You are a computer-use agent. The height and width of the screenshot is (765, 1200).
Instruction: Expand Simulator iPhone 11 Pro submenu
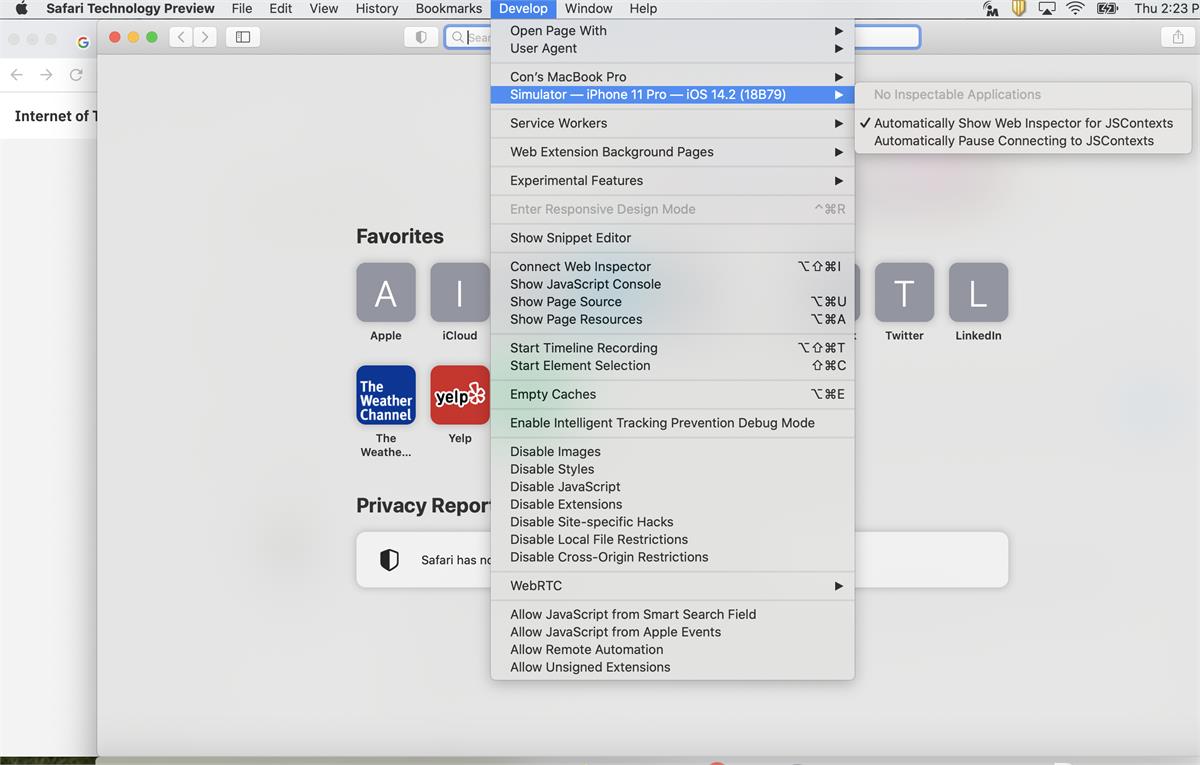coord(673,95)
